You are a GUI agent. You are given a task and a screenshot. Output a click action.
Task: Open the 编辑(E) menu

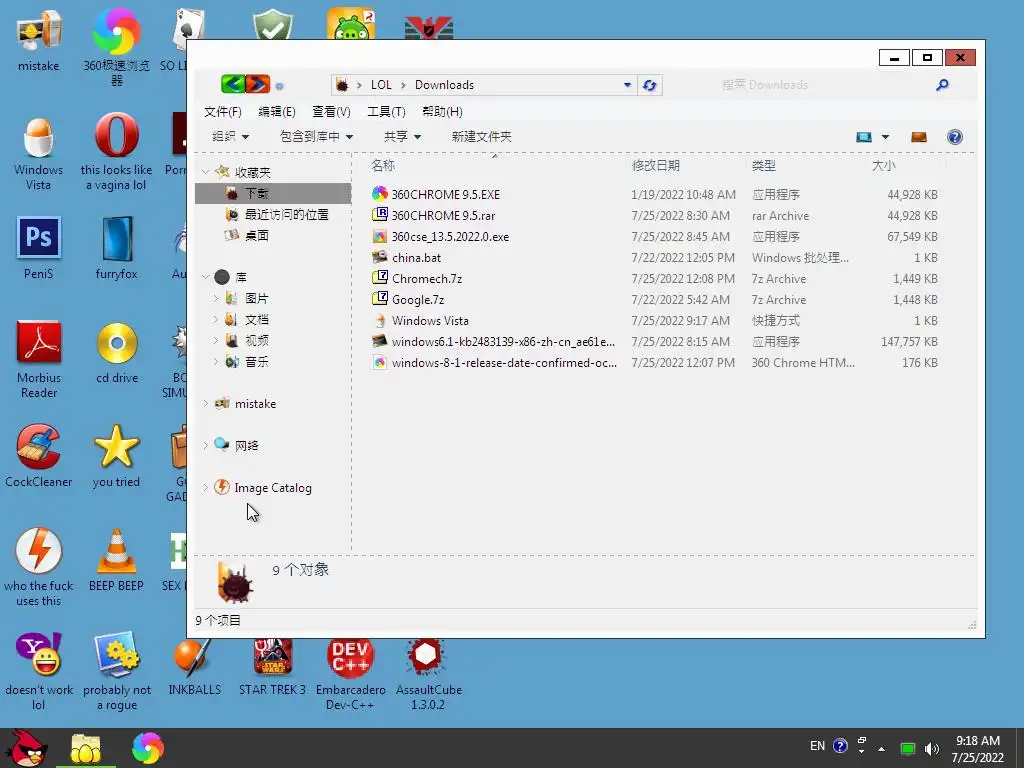click(x=277, y=112)
